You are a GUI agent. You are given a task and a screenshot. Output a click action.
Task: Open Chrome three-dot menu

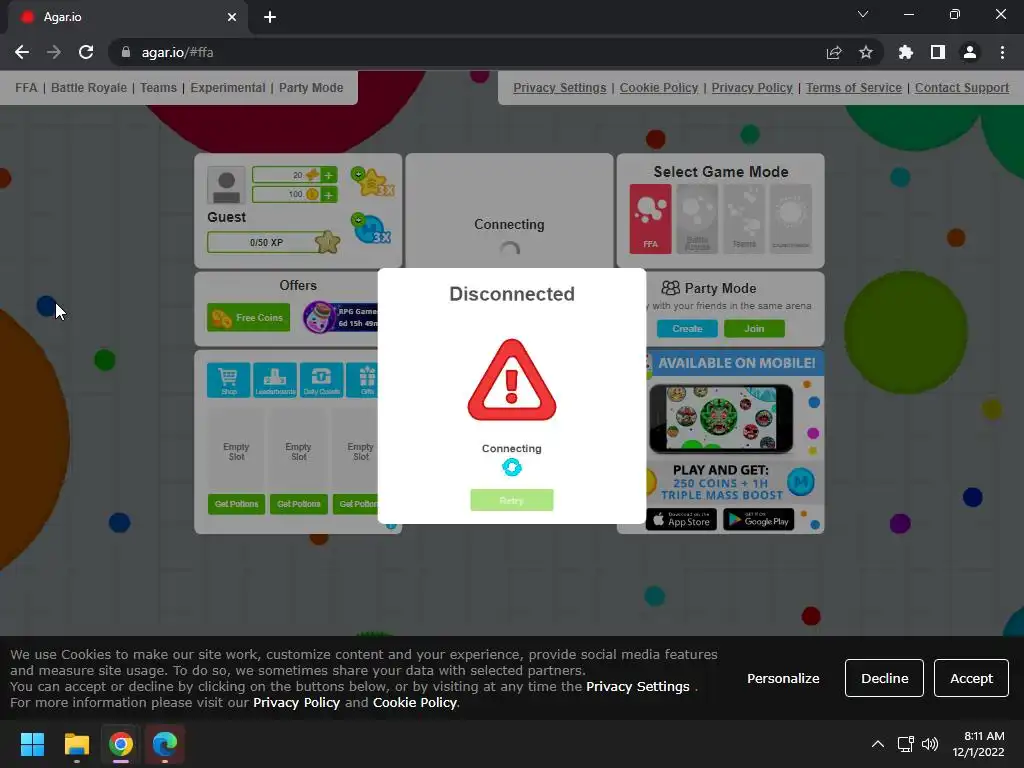[x=1002, y=52]
